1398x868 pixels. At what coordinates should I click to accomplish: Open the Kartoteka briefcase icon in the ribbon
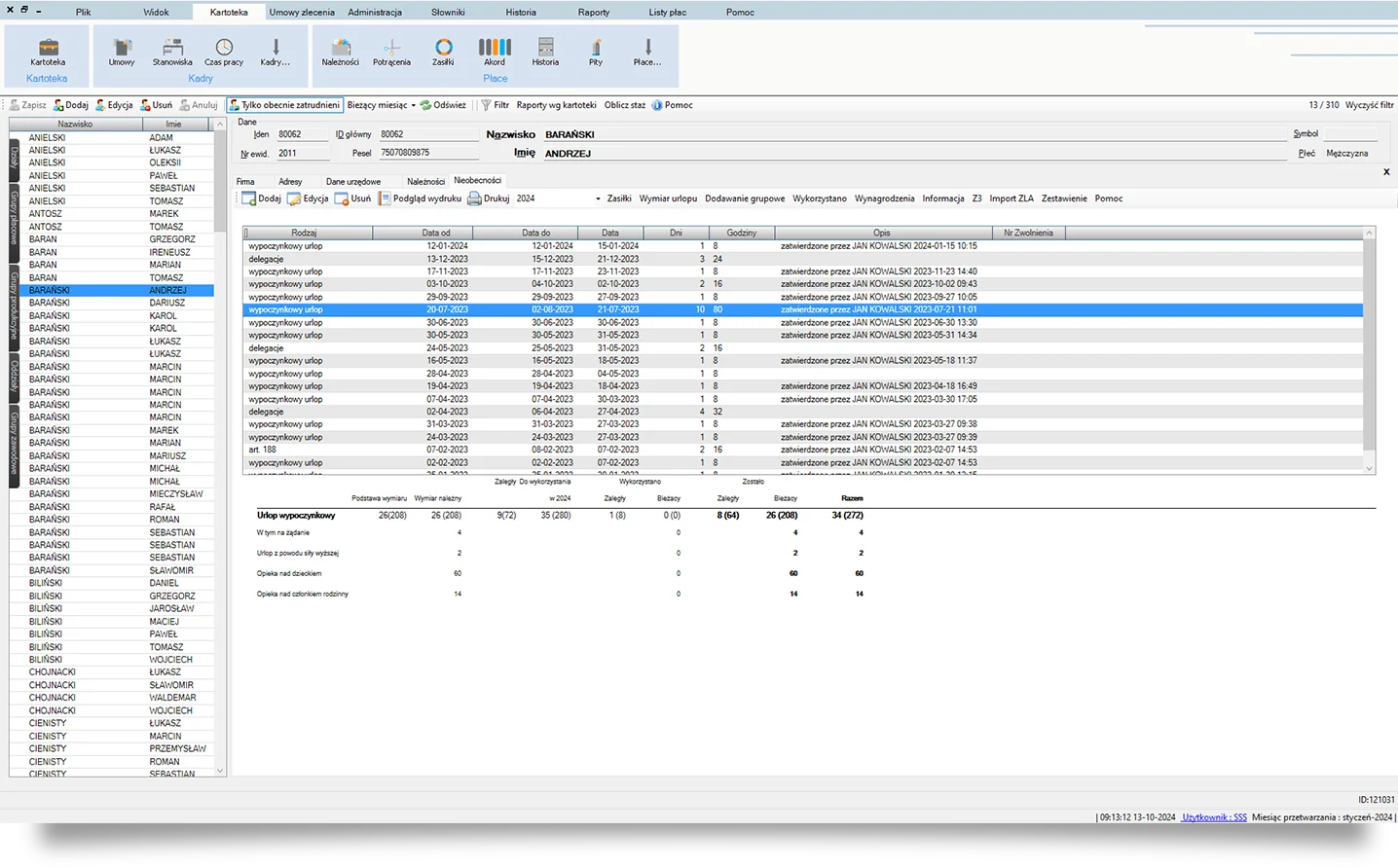tap(48, 52)
